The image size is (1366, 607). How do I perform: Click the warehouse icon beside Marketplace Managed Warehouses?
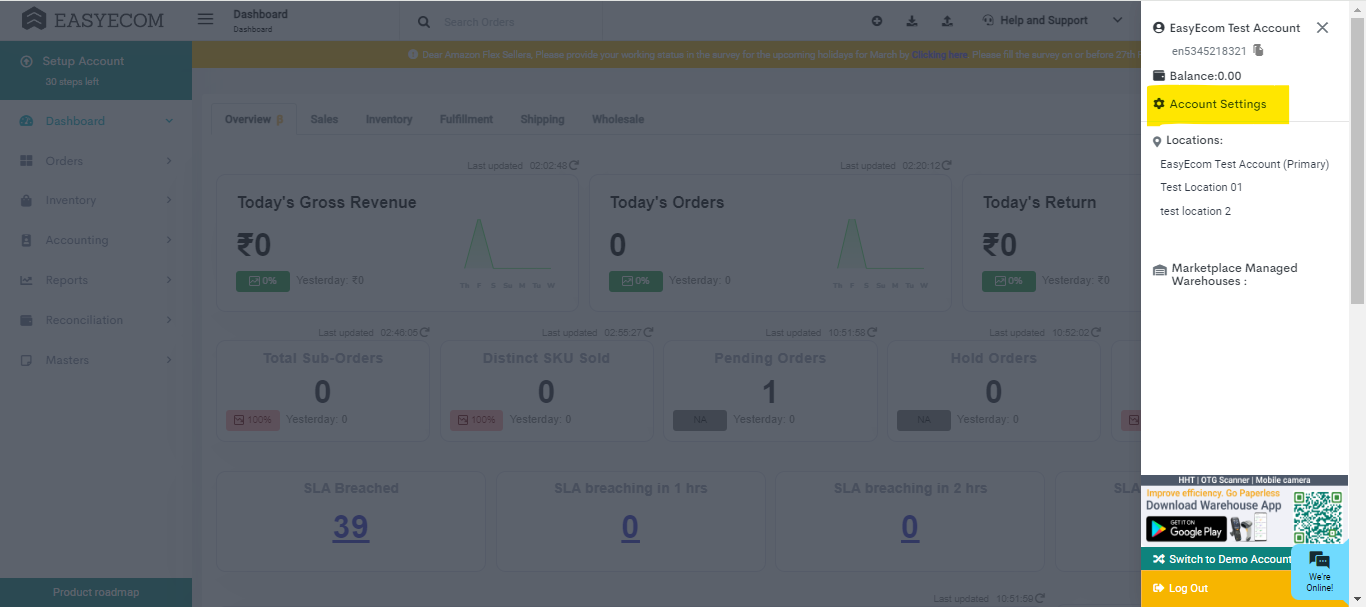click(x=1160, y=270)
